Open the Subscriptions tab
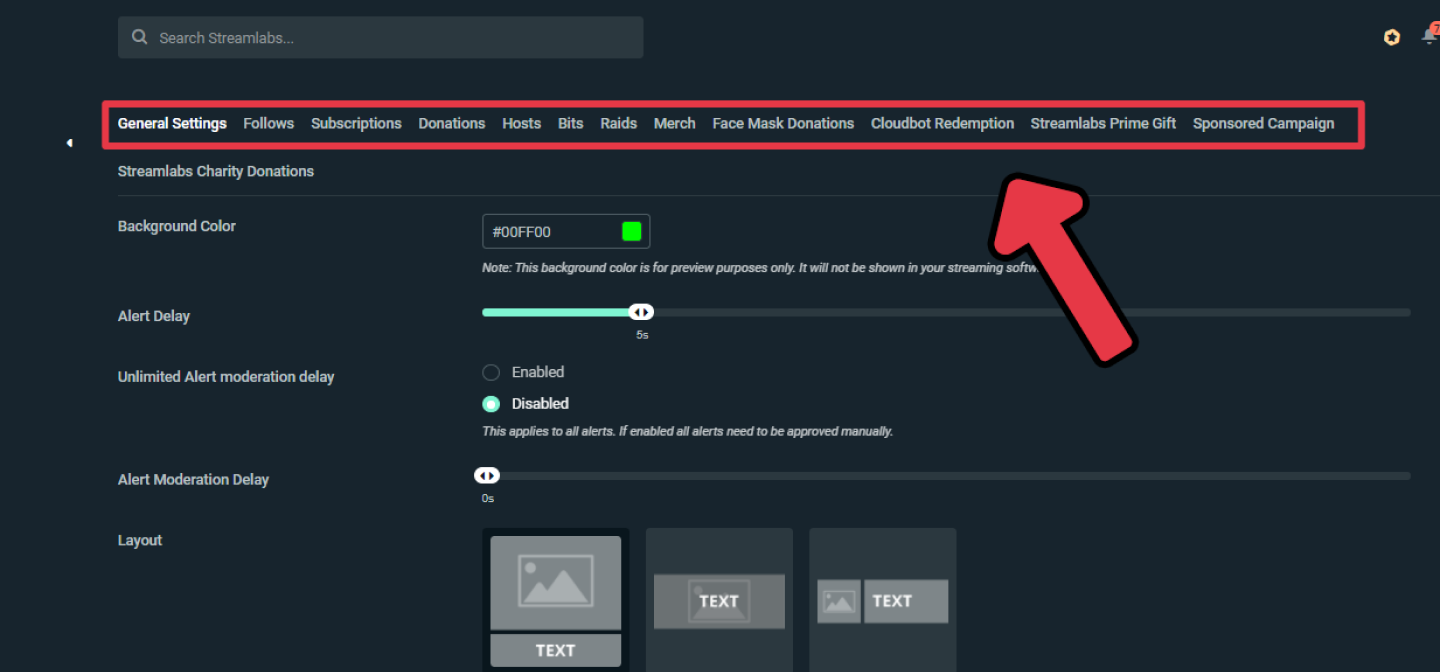The height and width of the screenshot is (672, 1440). [356, 123]
